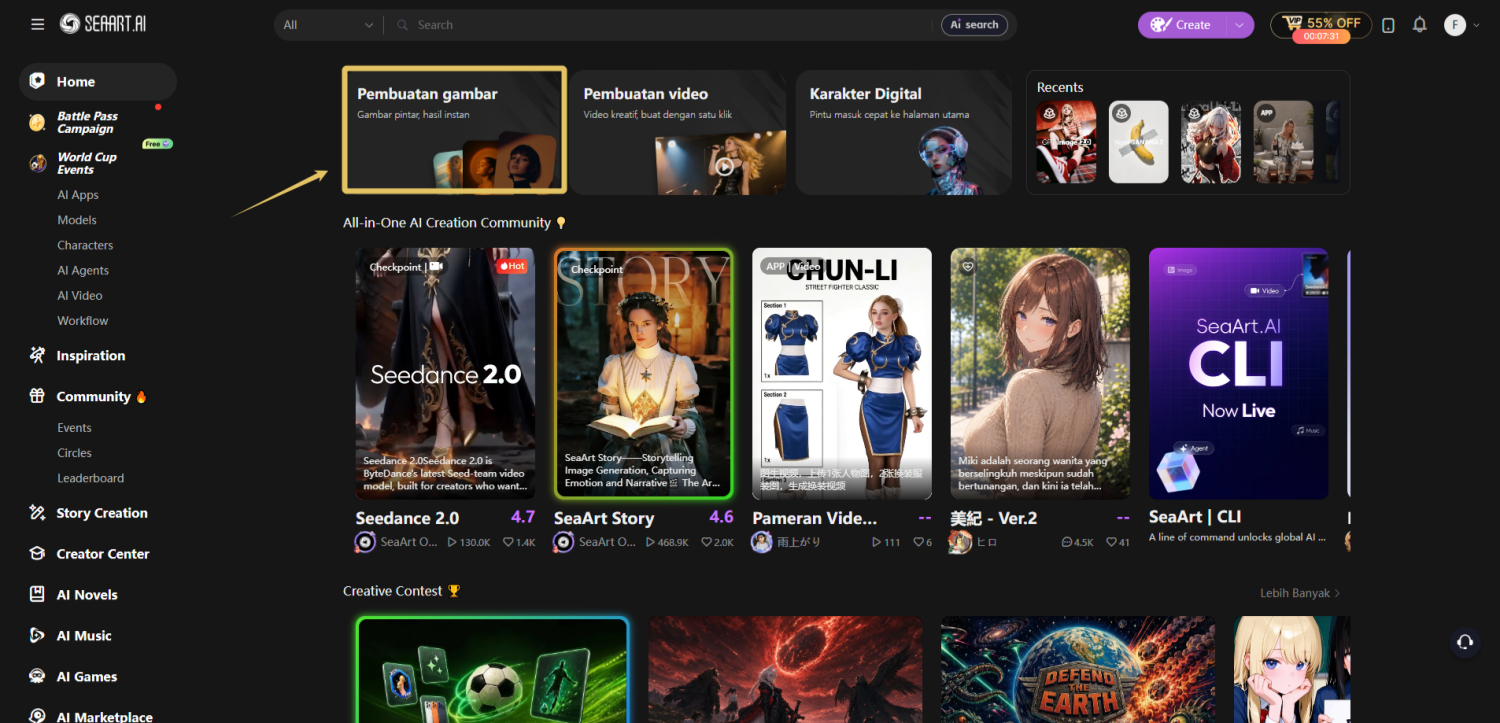Open the SeaArt Story card image

click(644, 373)
